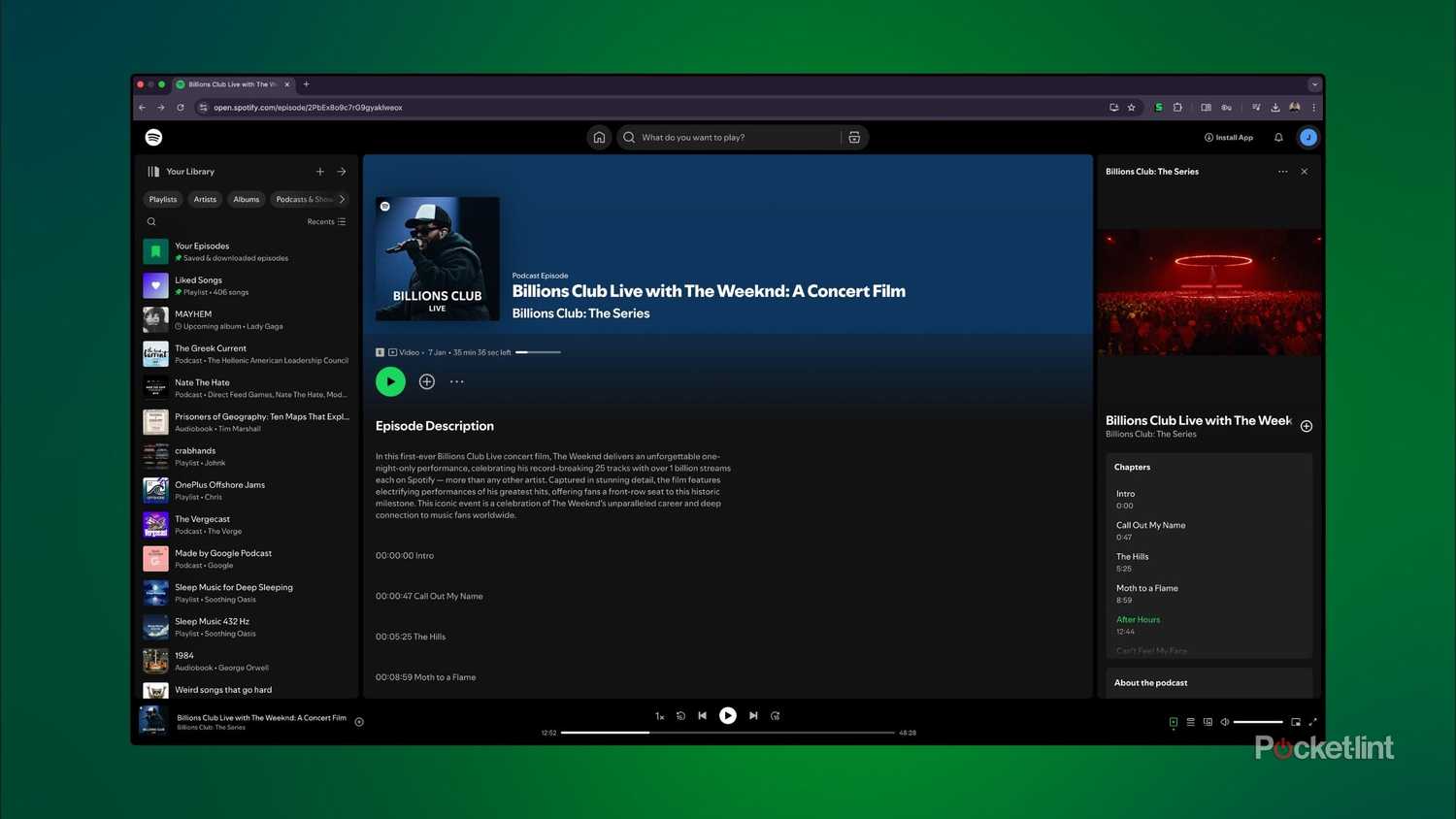Reload the browser page

pos(181,108)
